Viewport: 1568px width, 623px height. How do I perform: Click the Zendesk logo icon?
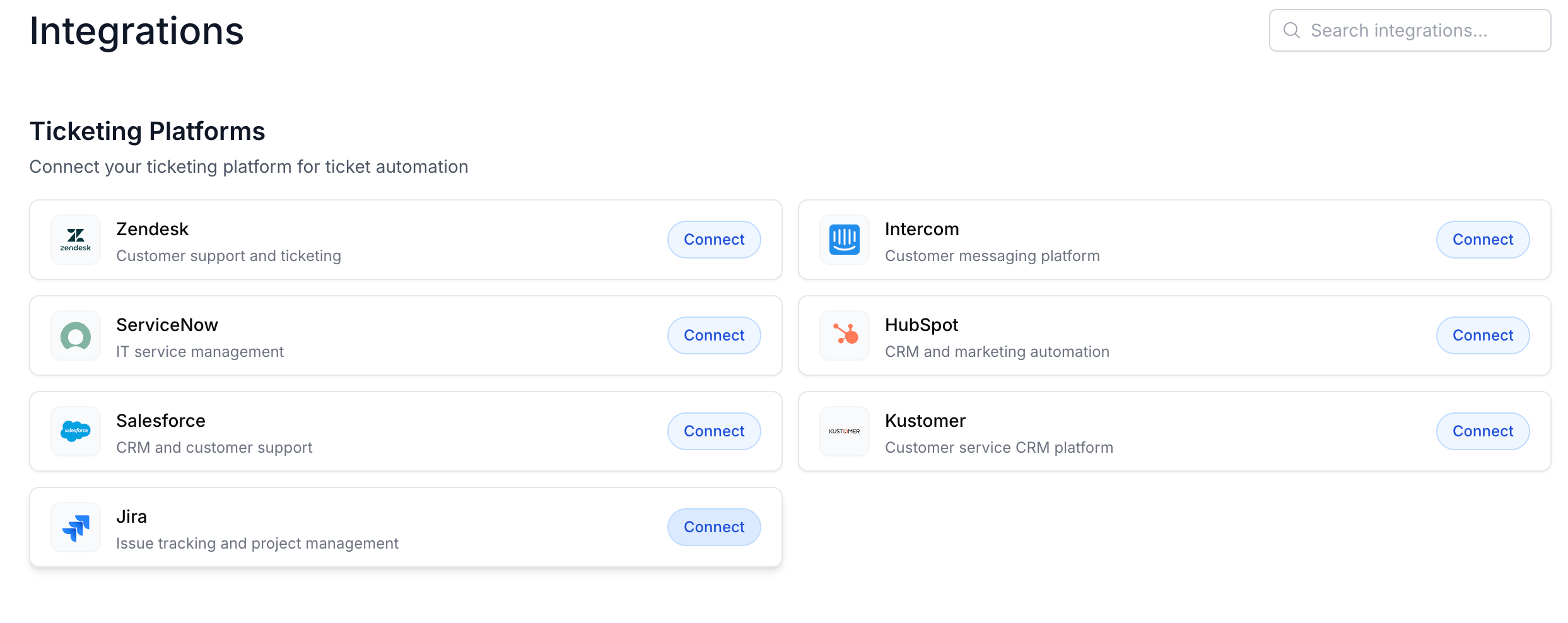point(76,240)
